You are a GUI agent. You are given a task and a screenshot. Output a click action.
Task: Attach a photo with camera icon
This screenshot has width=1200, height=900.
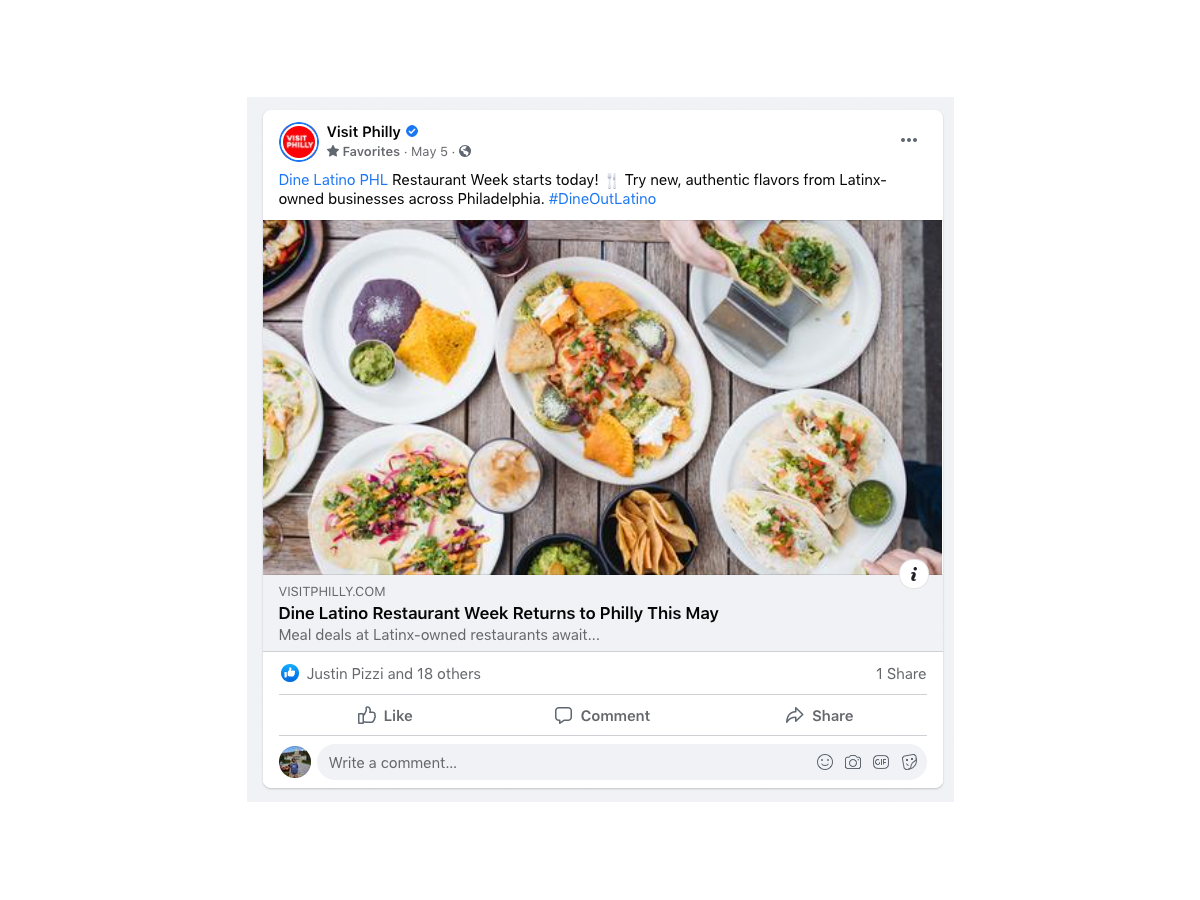point(853,762)
